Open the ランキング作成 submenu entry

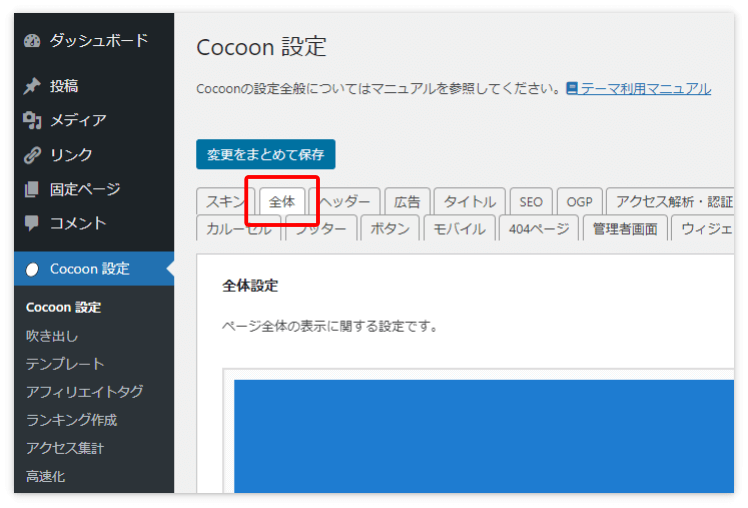coord(72,420)
